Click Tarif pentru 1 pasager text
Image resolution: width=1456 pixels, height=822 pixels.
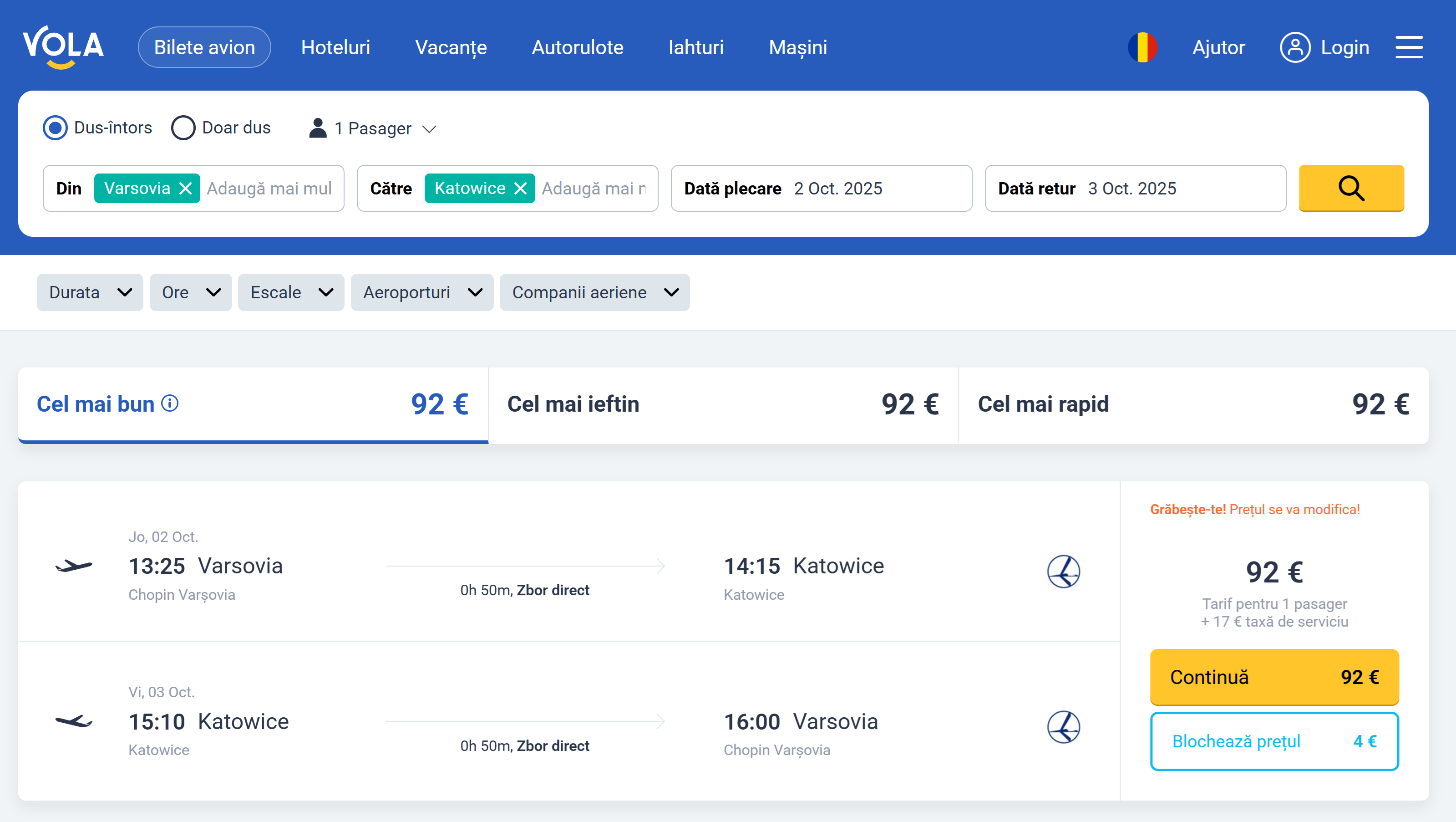pos(1274,603)
